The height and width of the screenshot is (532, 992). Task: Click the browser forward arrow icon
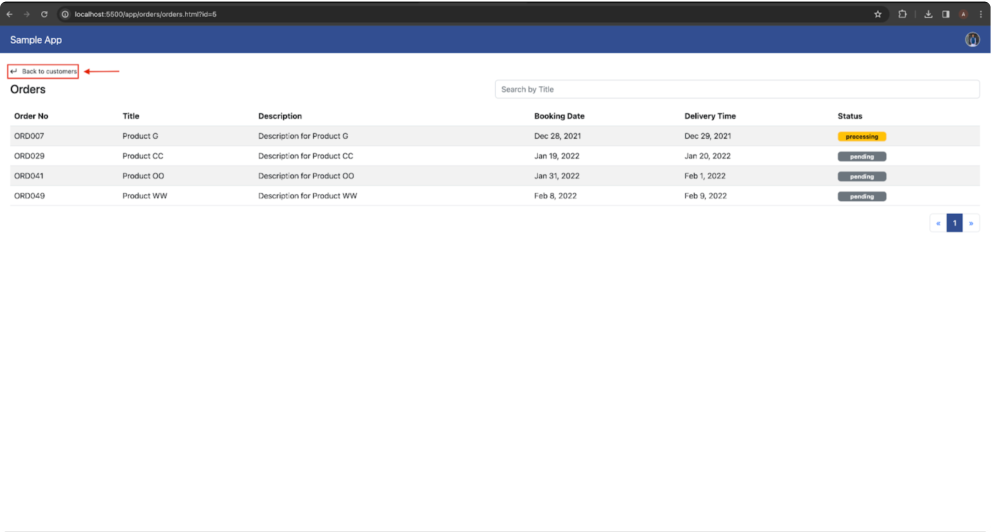click(27, 14)
